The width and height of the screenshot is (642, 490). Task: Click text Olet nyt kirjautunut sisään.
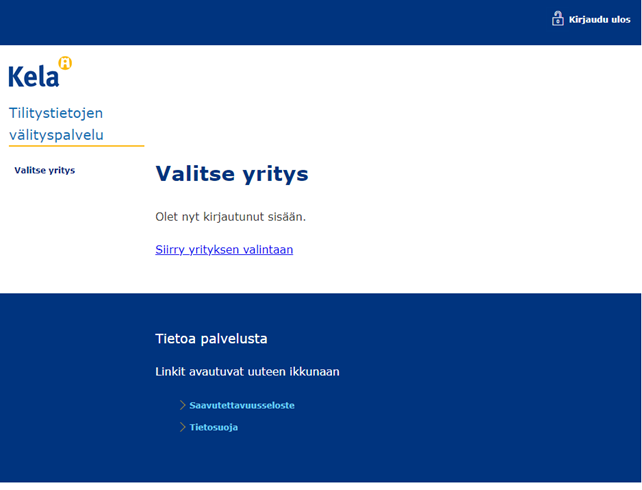point(231,217)
